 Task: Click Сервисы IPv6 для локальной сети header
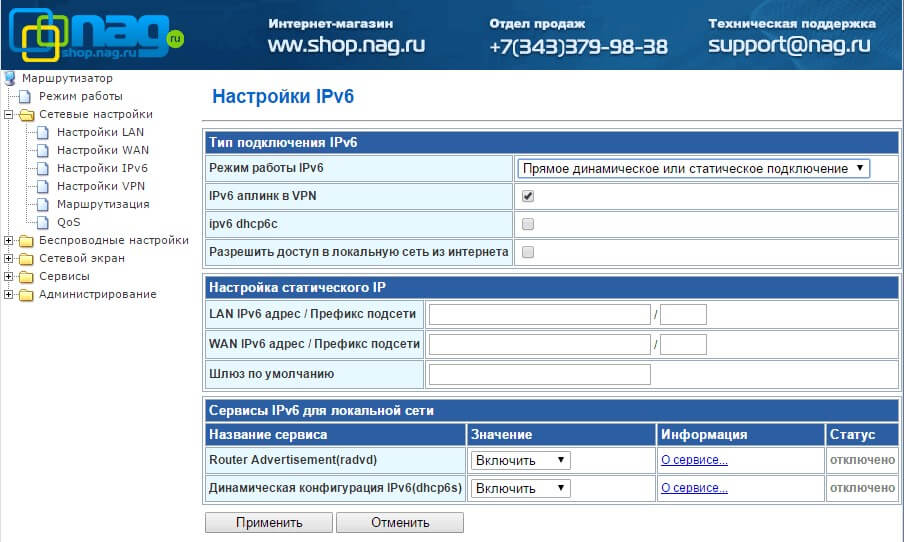coord(552,411)
